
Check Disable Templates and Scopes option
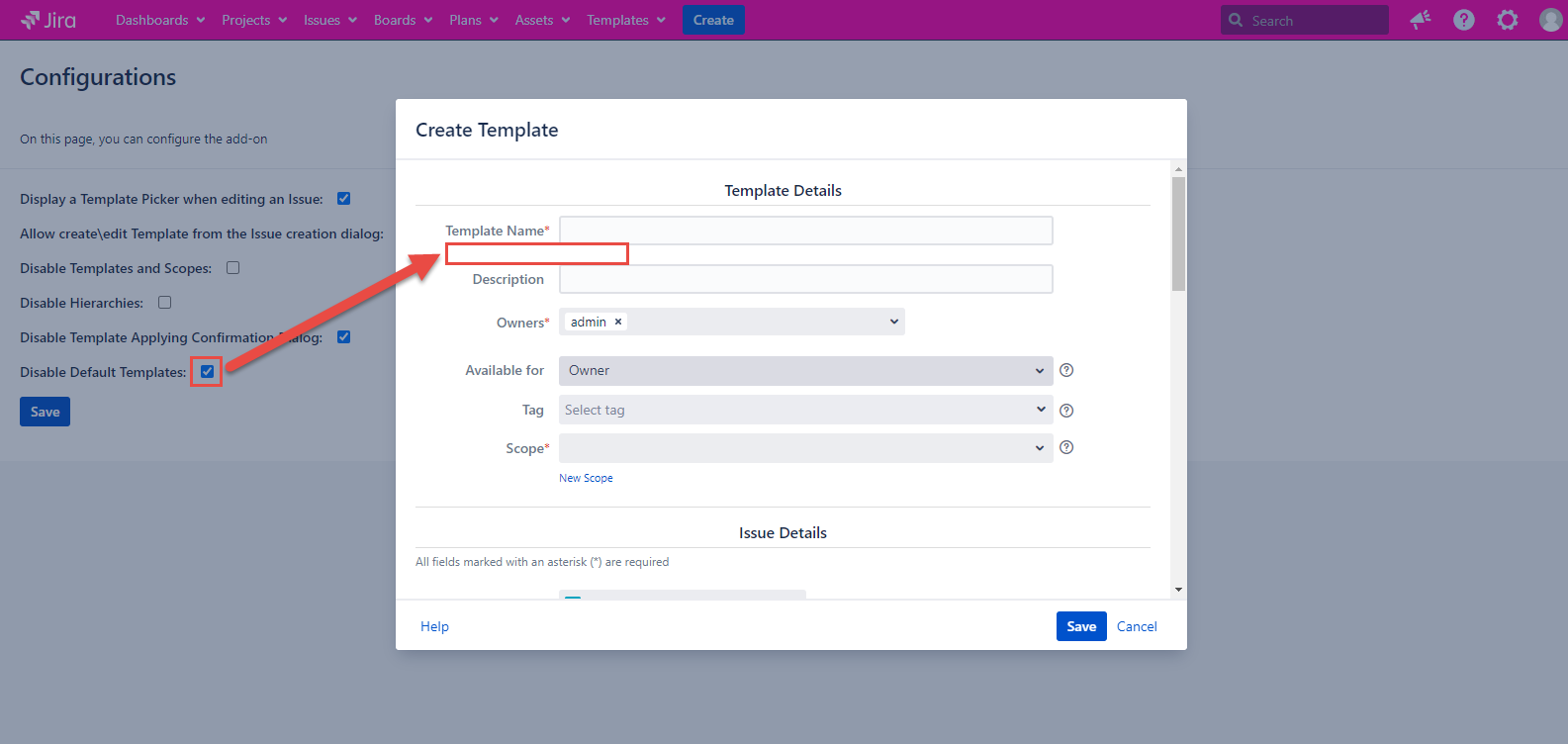pyautogui.click(x=233, y=268)
